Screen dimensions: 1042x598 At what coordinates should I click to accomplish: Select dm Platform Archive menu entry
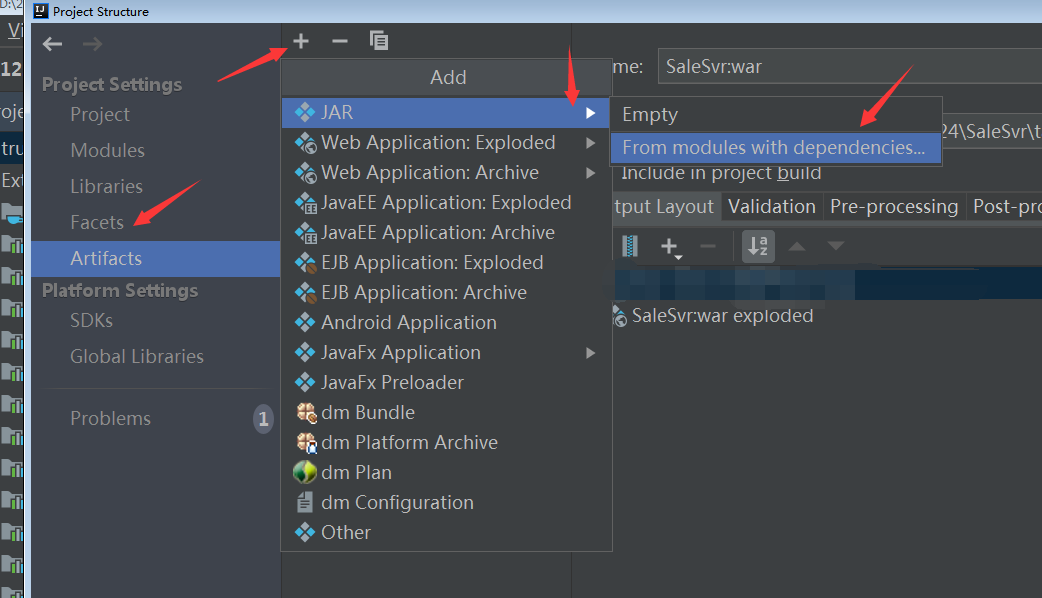(446, 443)
